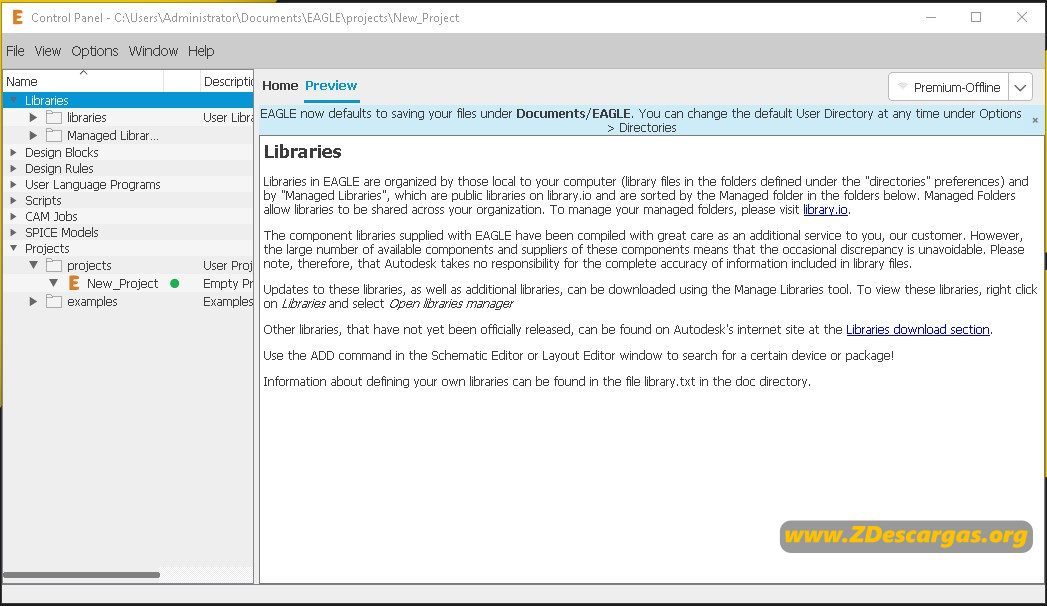Close the Control Panel window
Screen dimensions: 1047x606
click(1022, 17)
